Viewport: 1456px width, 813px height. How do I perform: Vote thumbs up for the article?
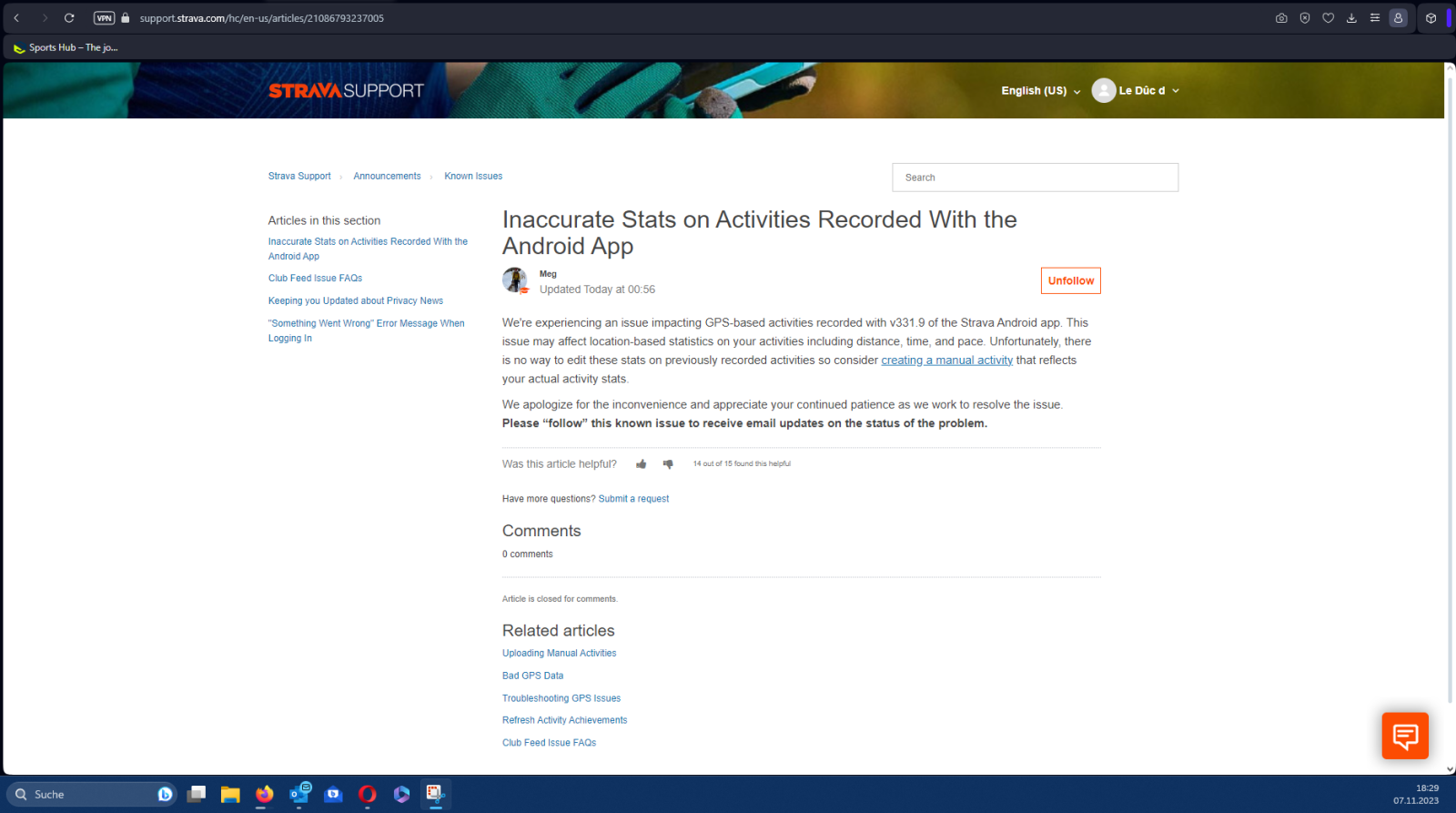(x=642, y=464)
